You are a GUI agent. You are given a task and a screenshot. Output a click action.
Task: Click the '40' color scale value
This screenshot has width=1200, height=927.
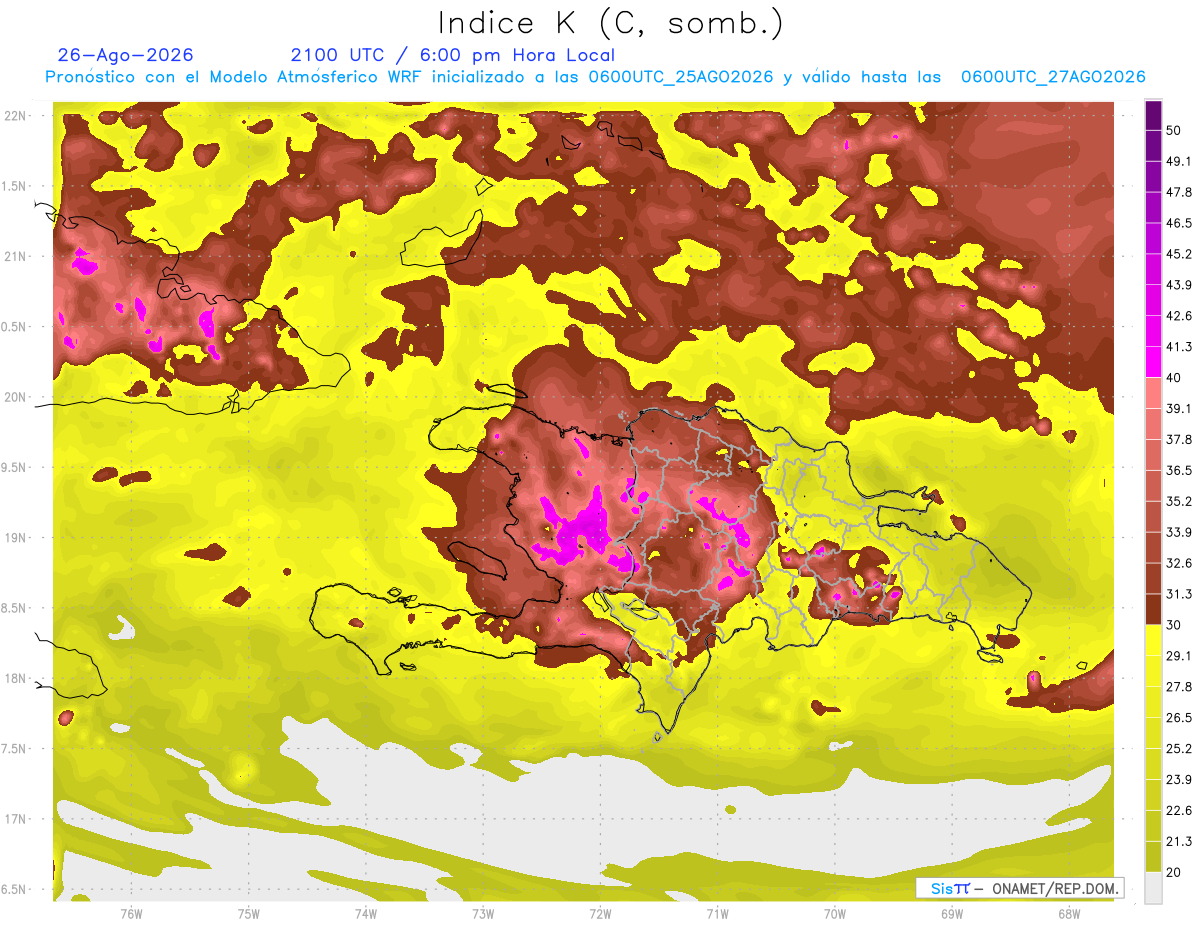pos(1175,377)
